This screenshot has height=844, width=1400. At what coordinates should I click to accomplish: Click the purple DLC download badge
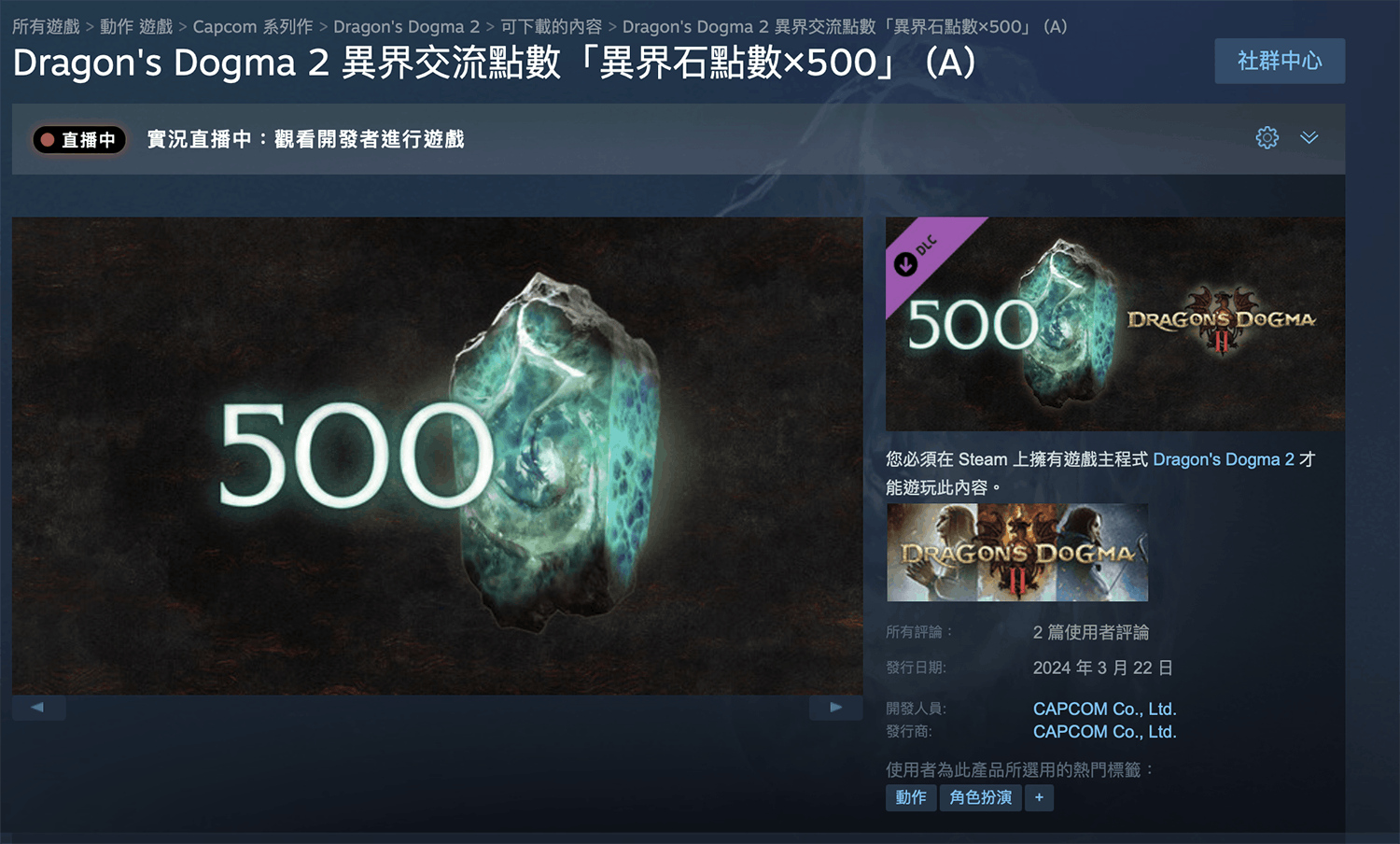(925, 254)
